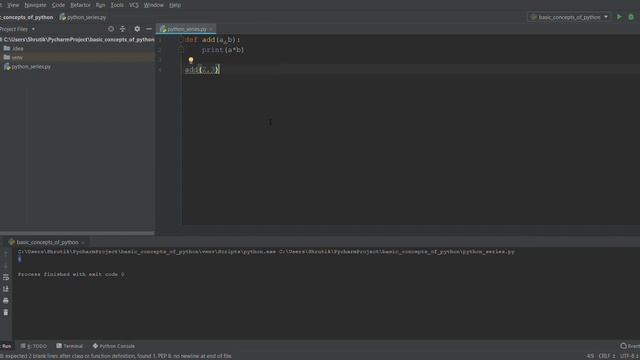This screenshot has width=640, height=360.
Task: Select the venv folder in project tree
Action: 13,58
